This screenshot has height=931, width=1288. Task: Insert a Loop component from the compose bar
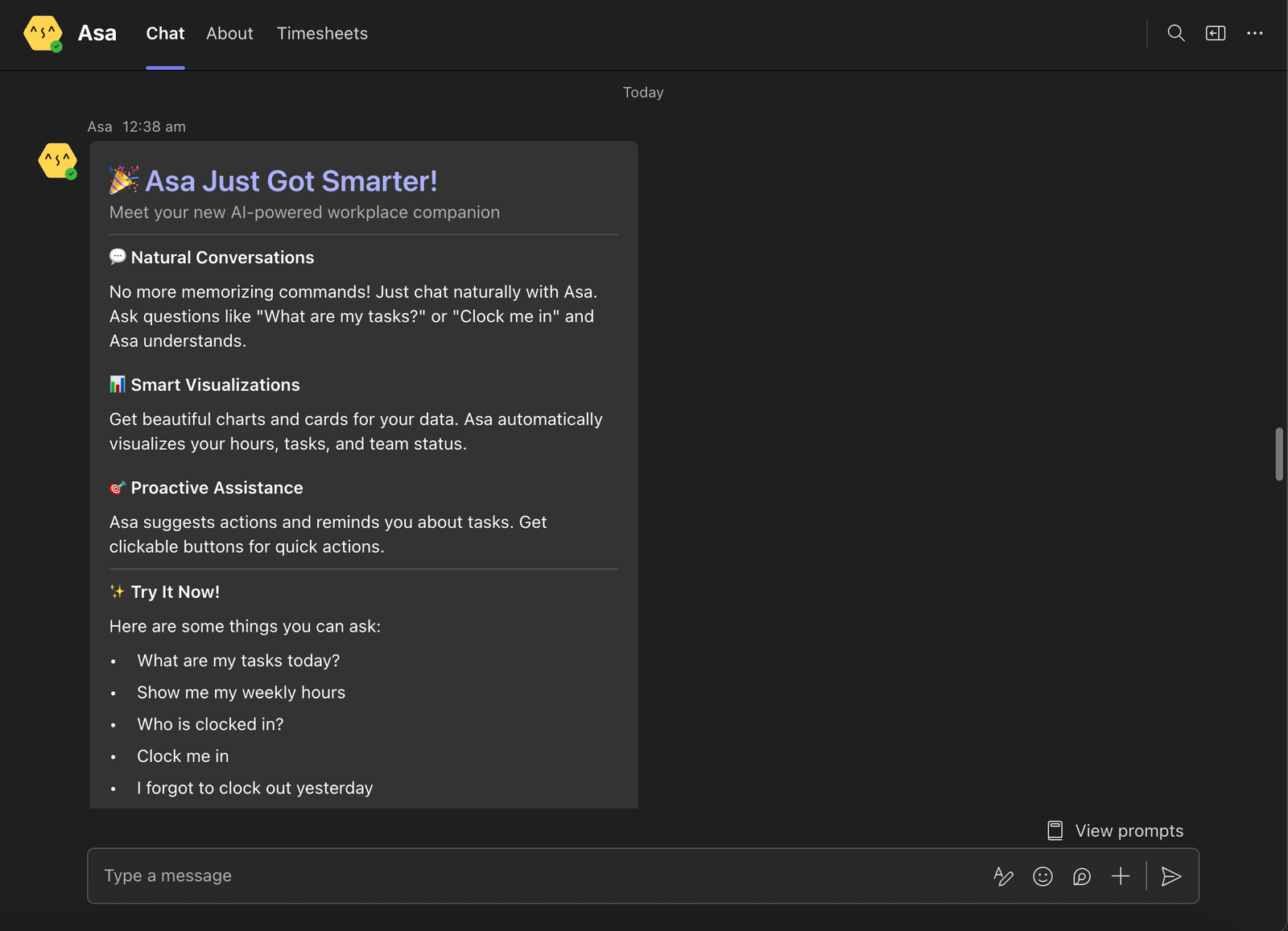[1081, 876]
